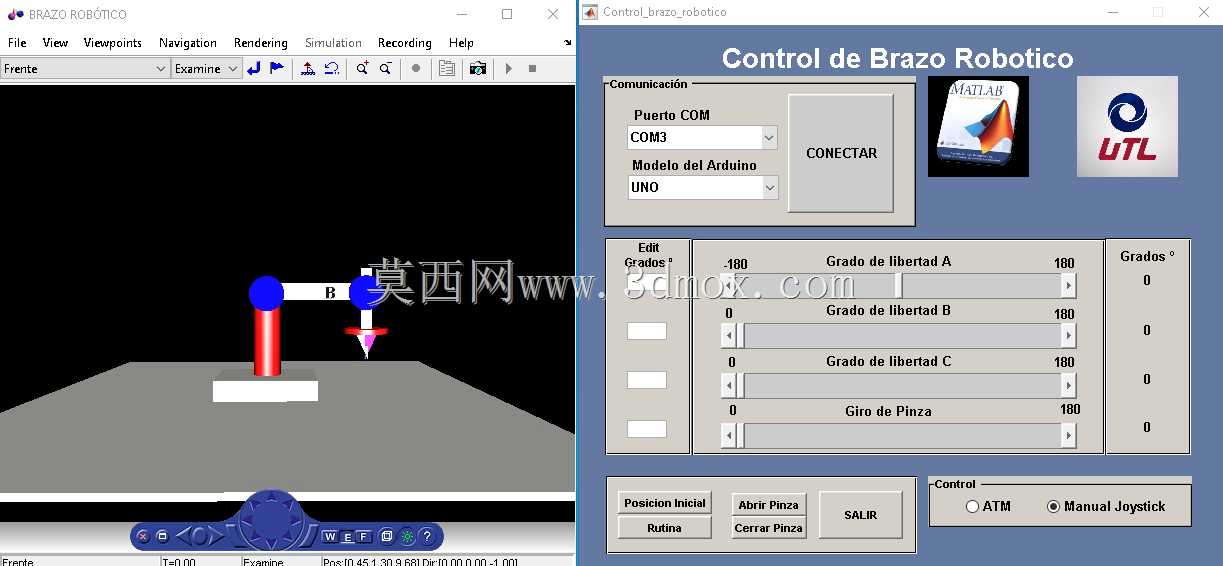
Task: Click Edit Grados field for Grado de libertad B
Action: tap(646, 331)
